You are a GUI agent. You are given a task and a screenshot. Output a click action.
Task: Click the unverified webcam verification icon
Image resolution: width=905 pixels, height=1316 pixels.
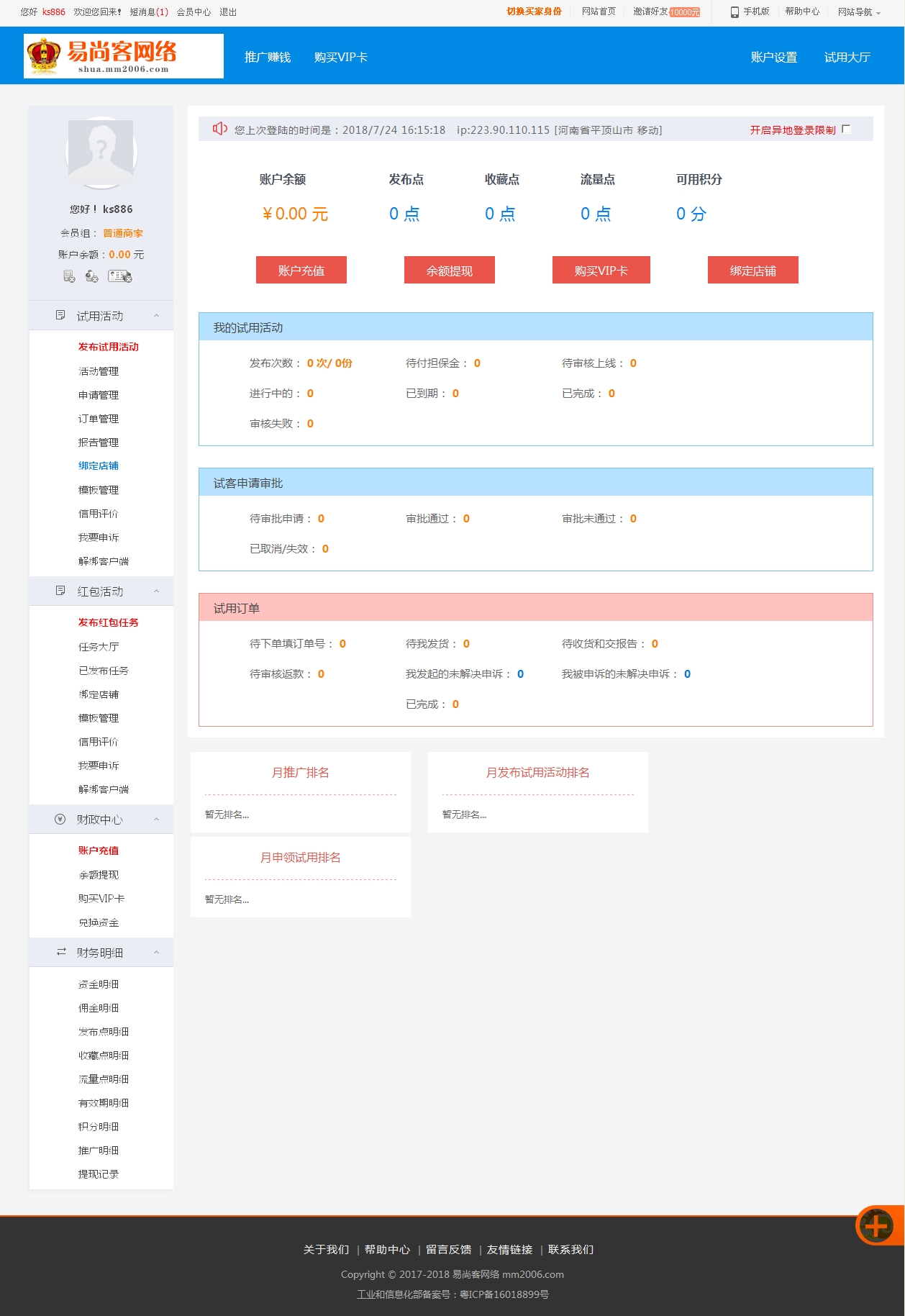pos(91,276)
